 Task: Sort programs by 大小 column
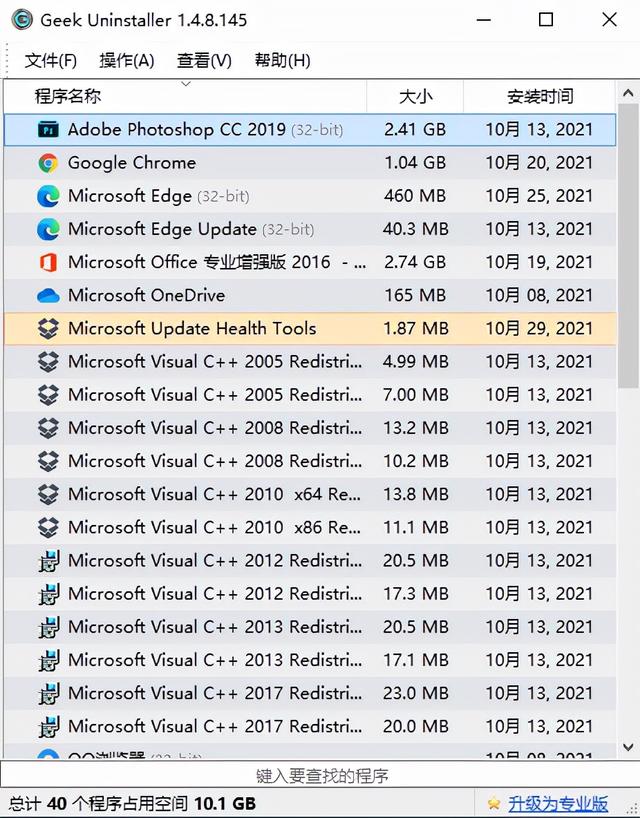[415, 96]
